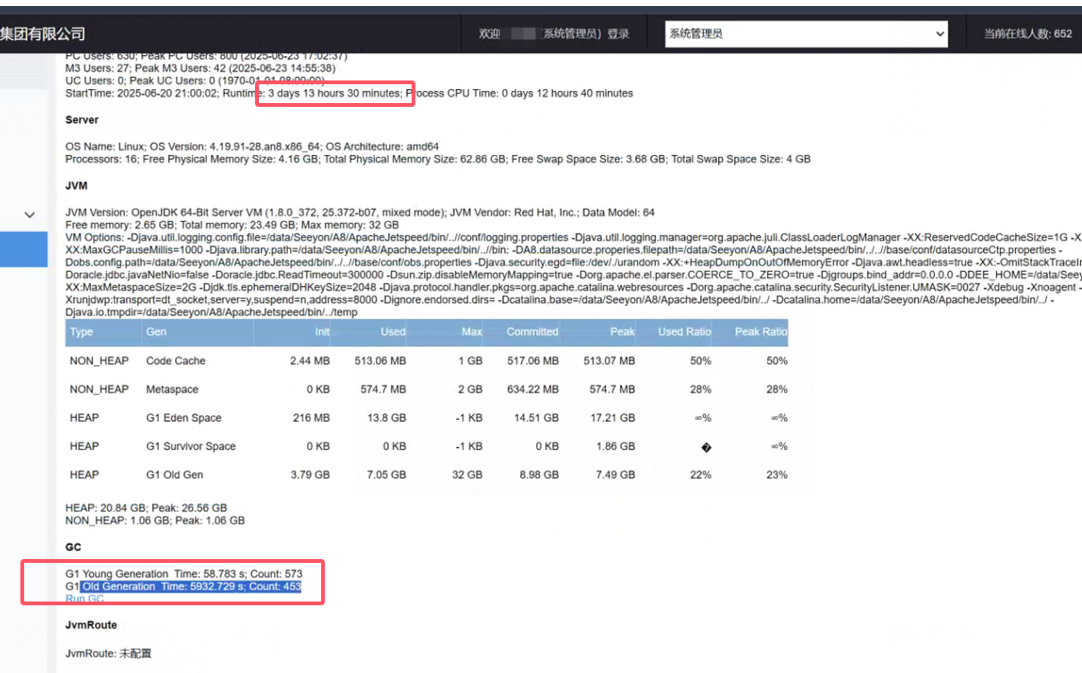Click the 22% used ratio value
The image size is (1082, 673).
click(x=700, y=475)
